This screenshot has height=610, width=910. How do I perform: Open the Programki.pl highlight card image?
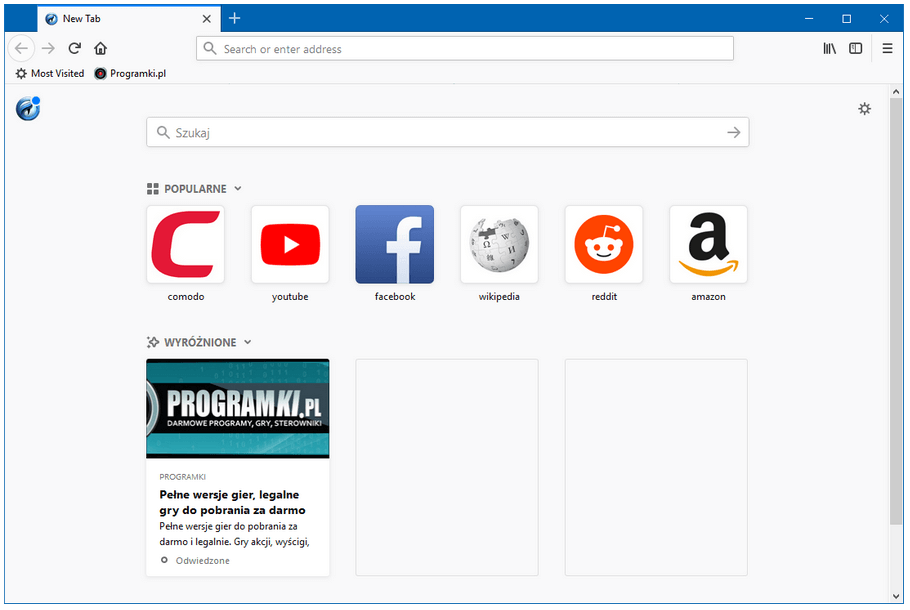[238, 409]
